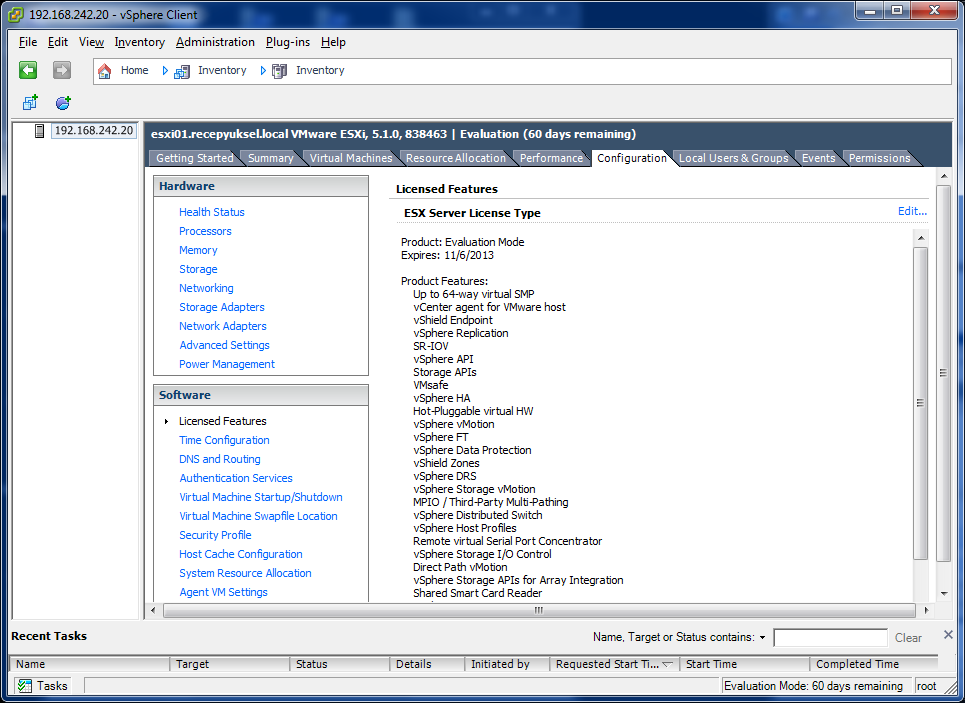The width and height of the screenshot is (965, 703).
Task: Open the Administration menu
Action: pos(215,42)
